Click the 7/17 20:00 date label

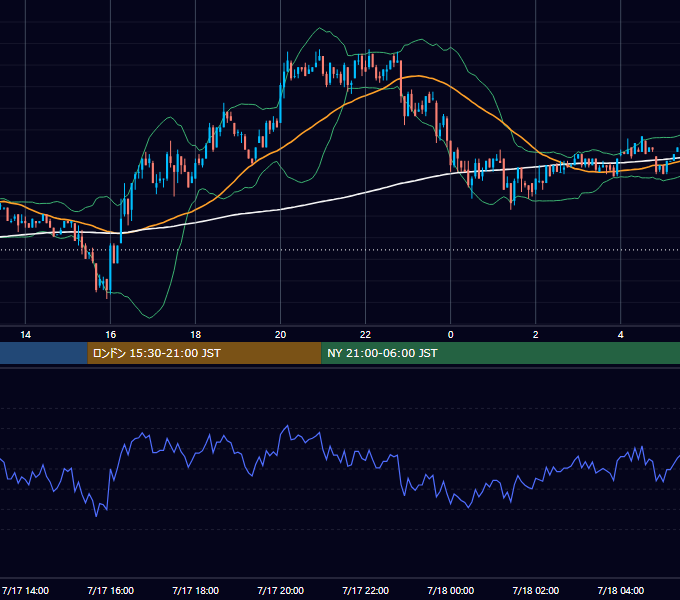coord(281,590)
